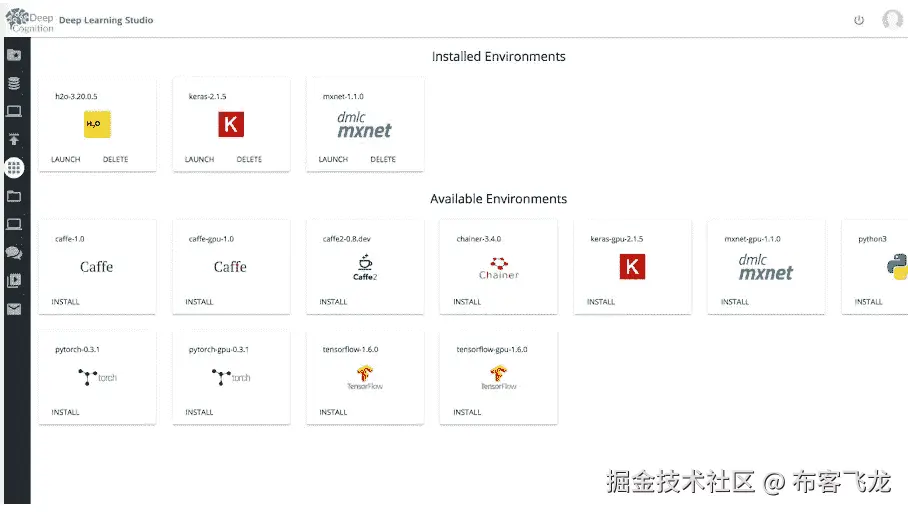Click the 'mxnet-1.1.0' card title
Image resolution: width=908 pixels, height=512 pixels.
coord(343,97)
